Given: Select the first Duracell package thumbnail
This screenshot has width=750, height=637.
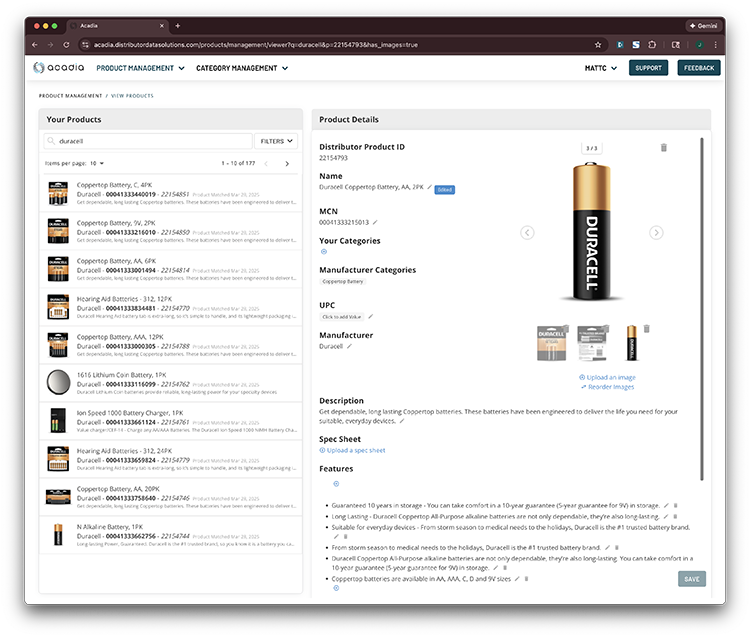Looking at the screenshot, I should [x=551, y=343].
